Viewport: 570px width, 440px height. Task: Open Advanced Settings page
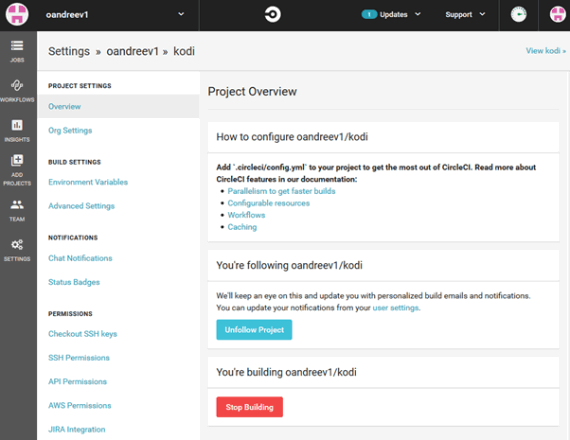tap(81, 206)
